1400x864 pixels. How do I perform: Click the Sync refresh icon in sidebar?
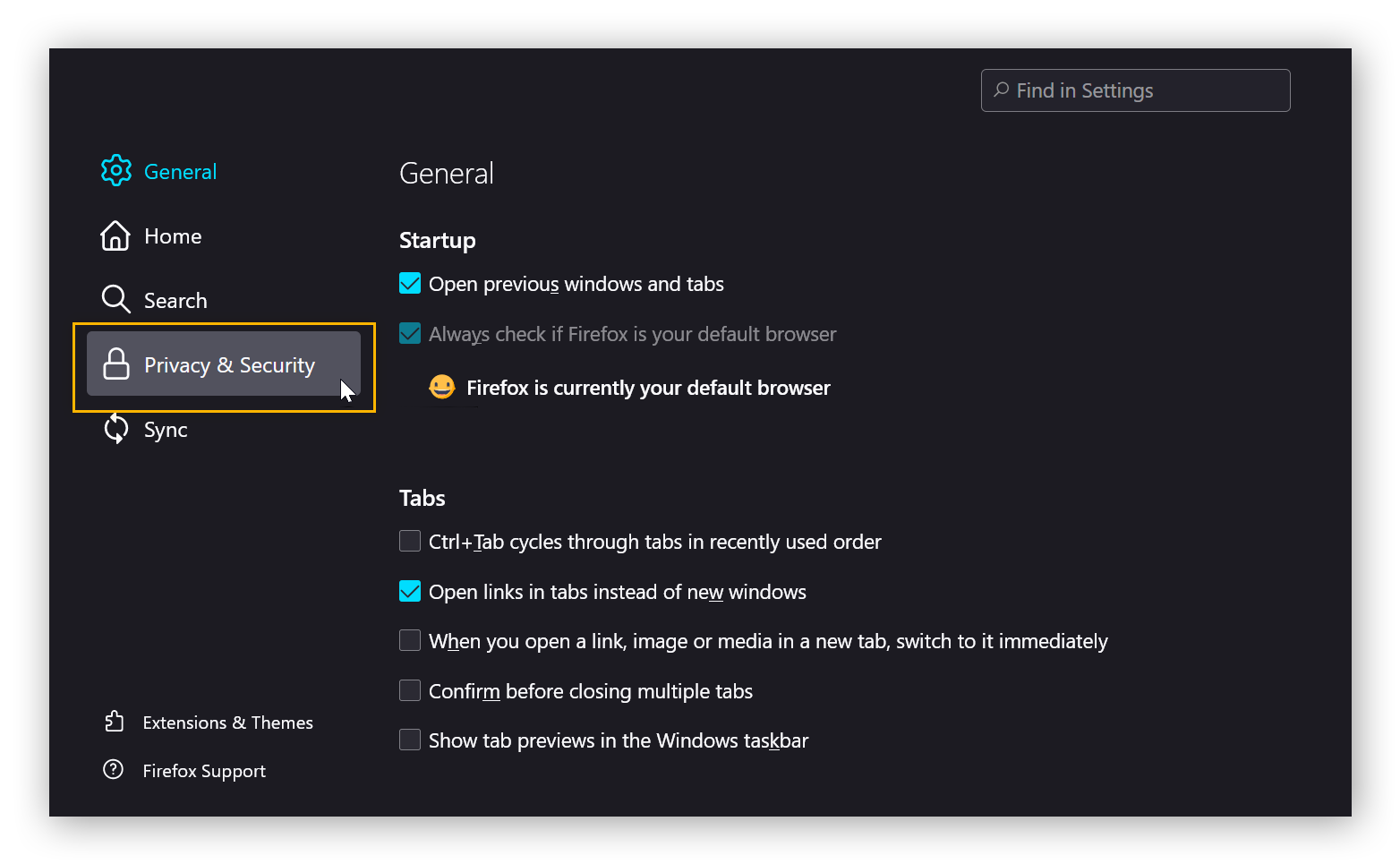click(116, 429)
